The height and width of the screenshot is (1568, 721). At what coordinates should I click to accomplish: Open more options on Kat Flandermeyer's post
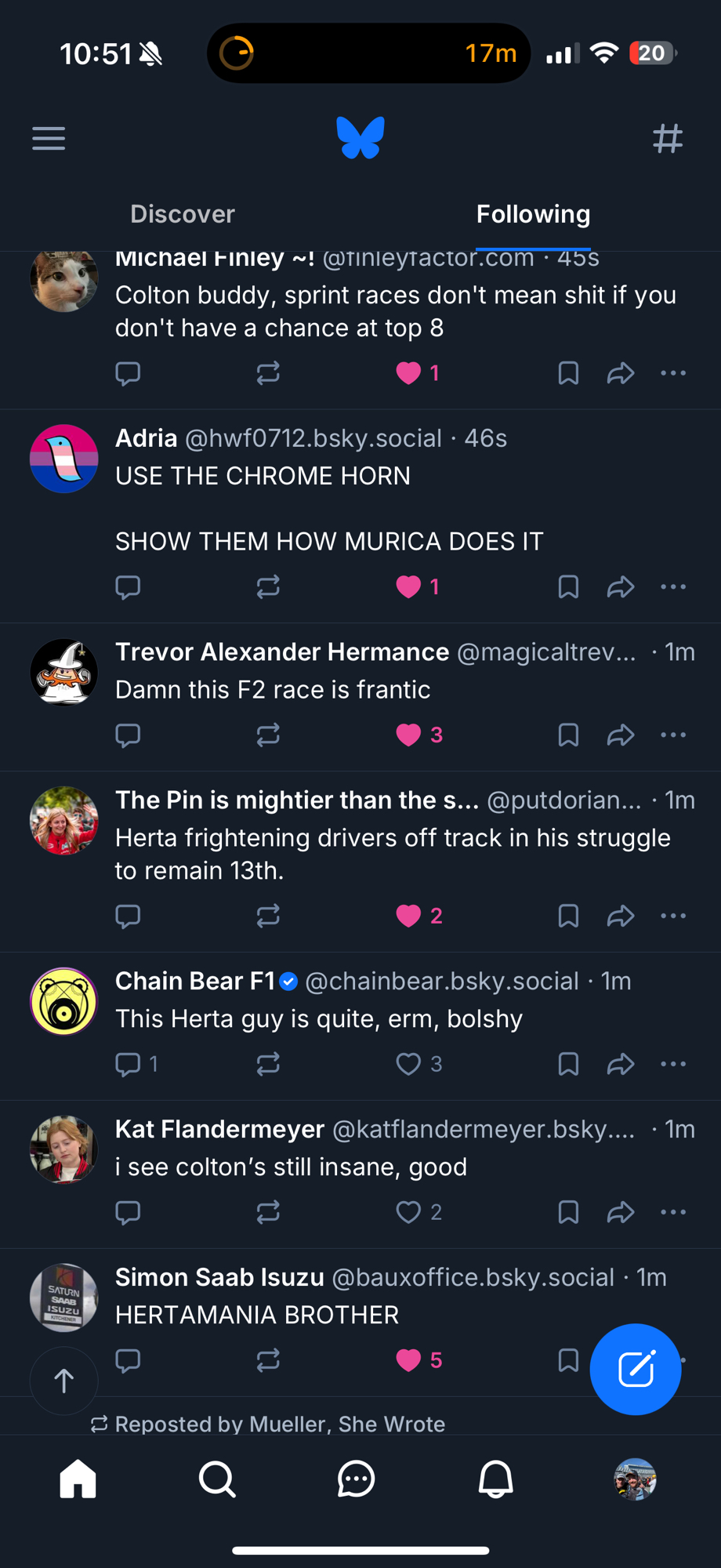click(673, 1212)
